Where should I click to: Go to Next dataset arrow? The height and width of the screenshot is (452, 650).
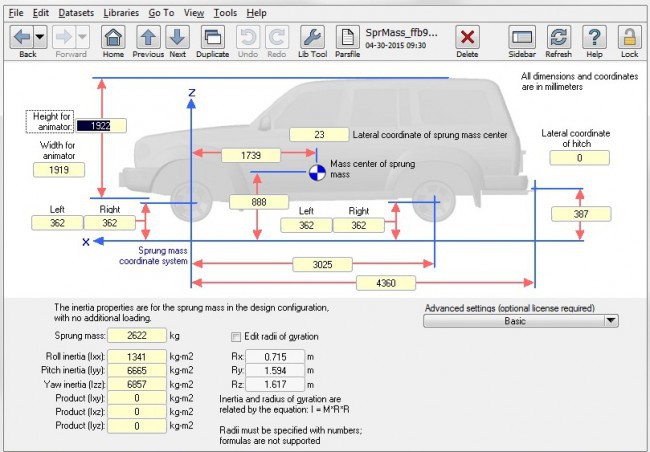coord(177,37)
